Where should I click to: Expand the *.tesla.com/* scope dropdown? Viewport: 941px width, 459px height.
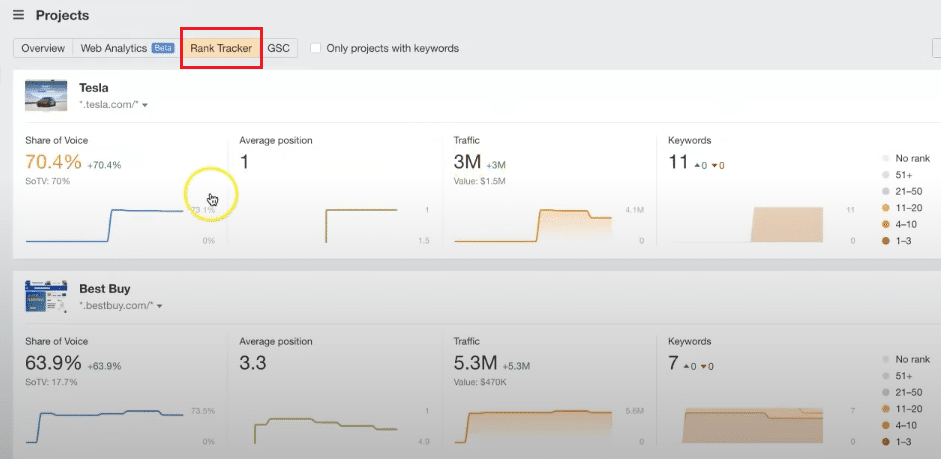[113, 105]
